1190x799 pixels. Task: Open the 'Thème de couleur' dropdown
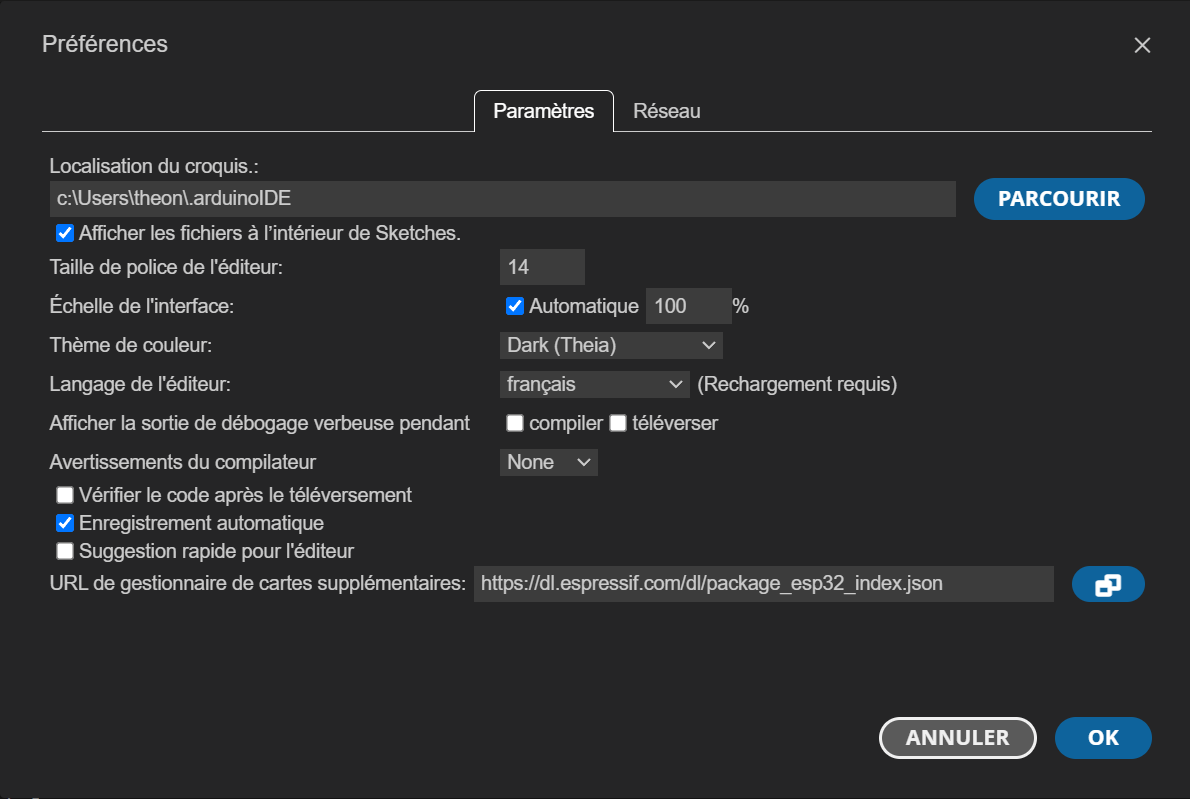[610, 345]
